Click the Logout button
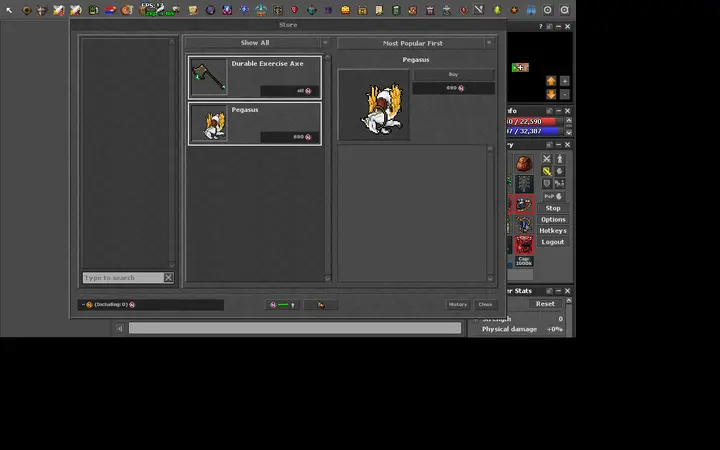Screen dimensions: 720x450 553,242
